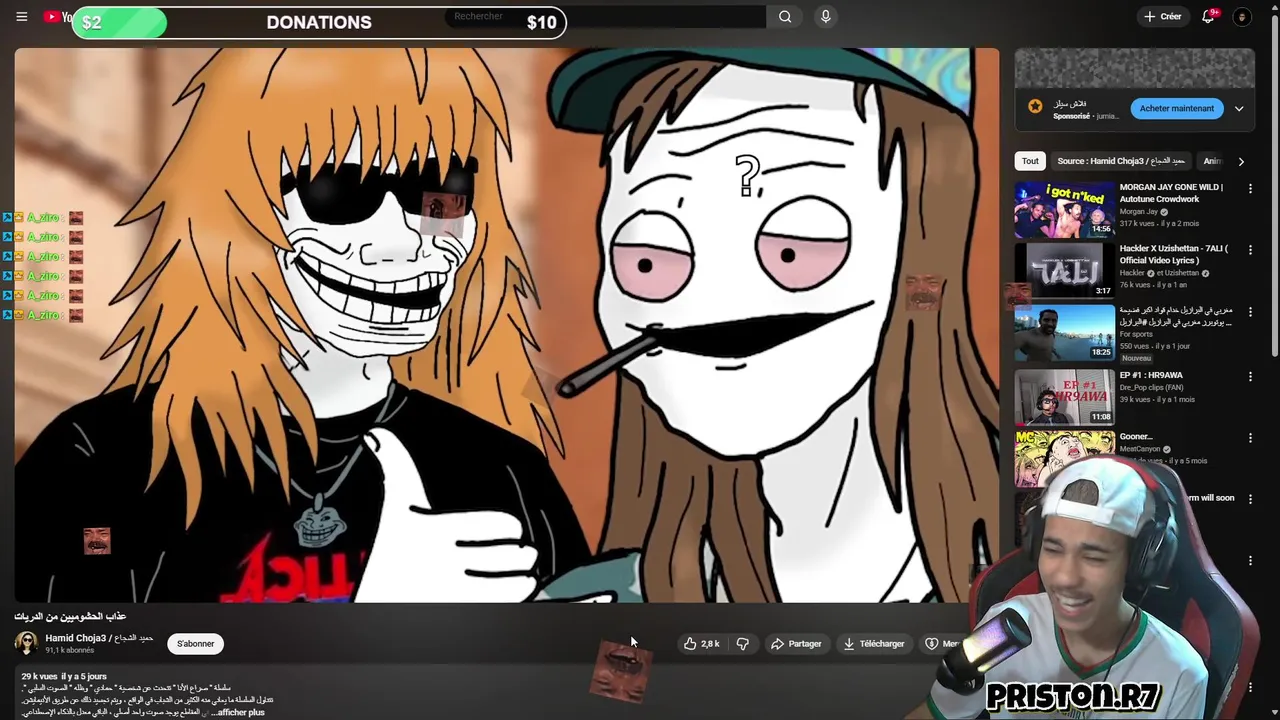1280x720 pixels.
Task: Select the Tout filter chip
Action: point(1030,161)
